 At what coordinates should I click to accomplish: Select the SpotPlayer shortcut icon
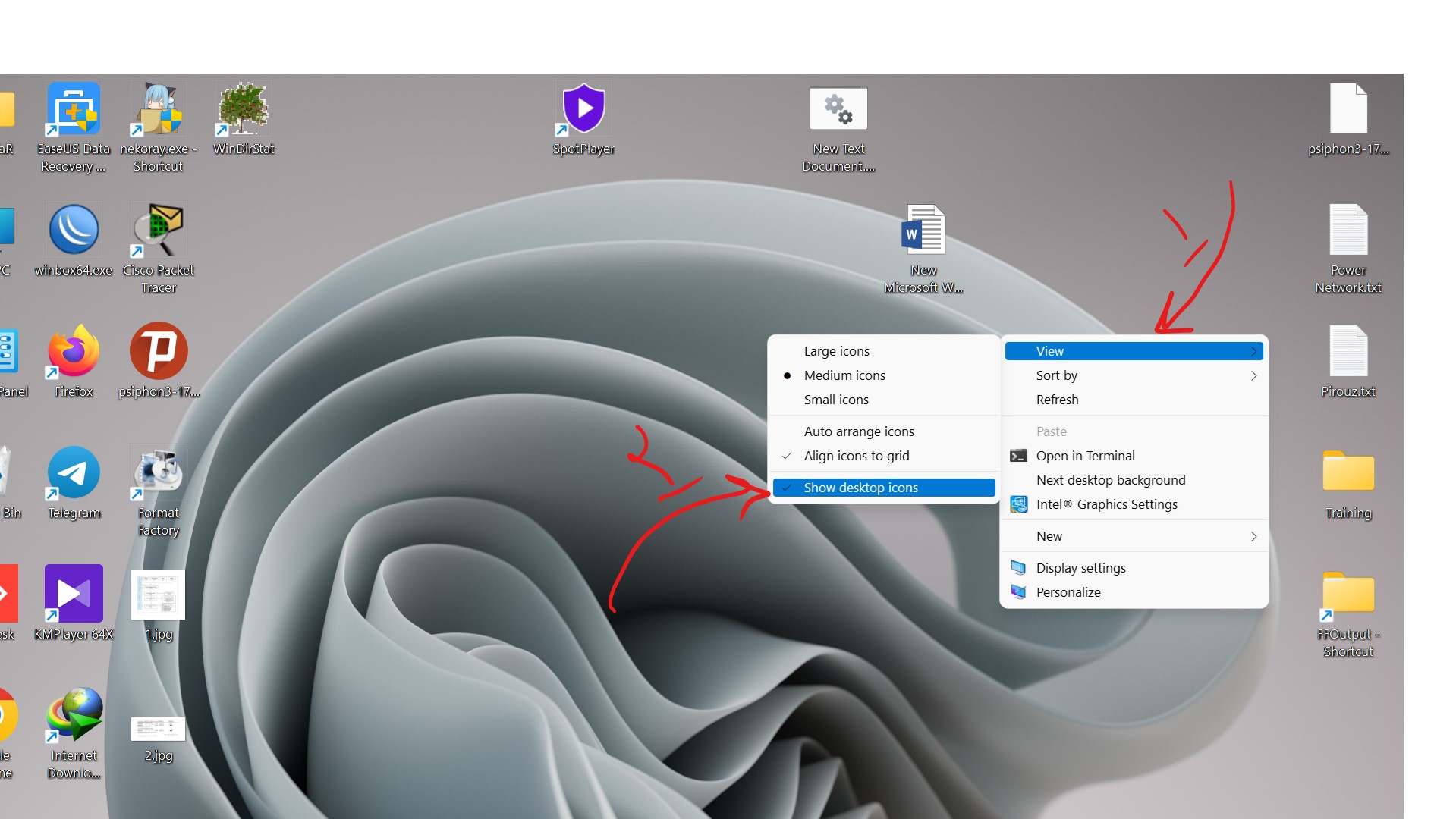tap(583, 109)
